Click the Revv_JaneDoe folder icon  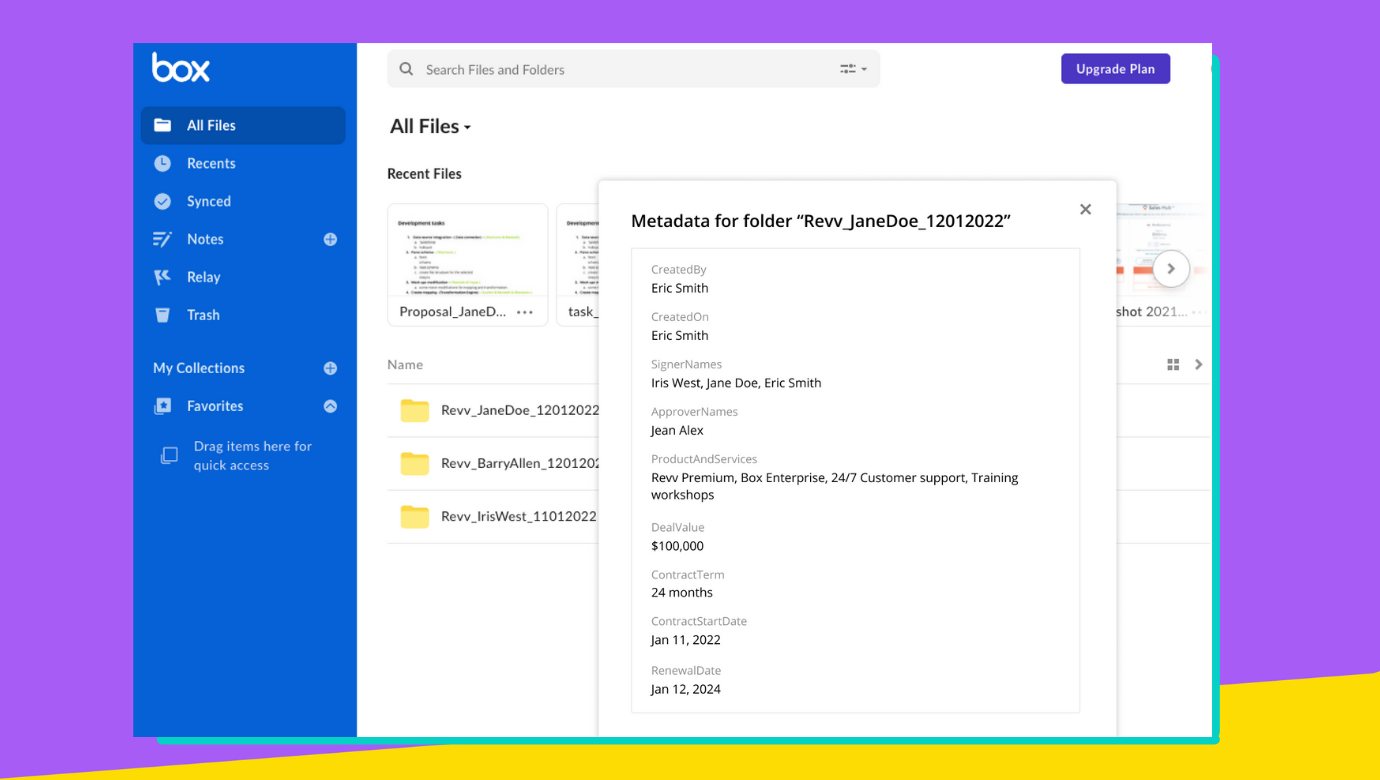pyautogui.click(x=414, y=410)
